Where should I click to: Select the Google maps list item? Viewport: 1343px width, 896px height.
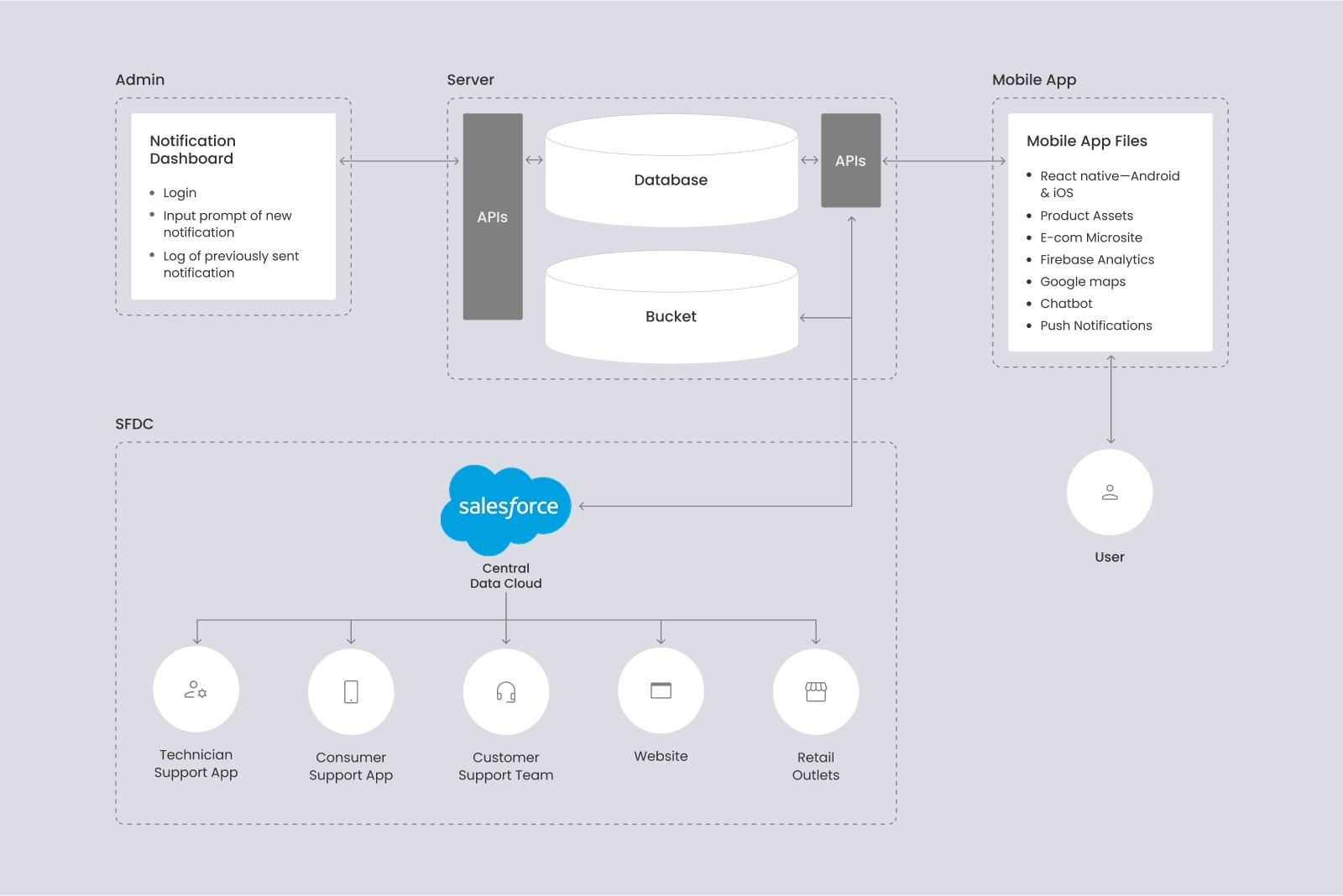pyautogui.click(x=1082, y=282)
